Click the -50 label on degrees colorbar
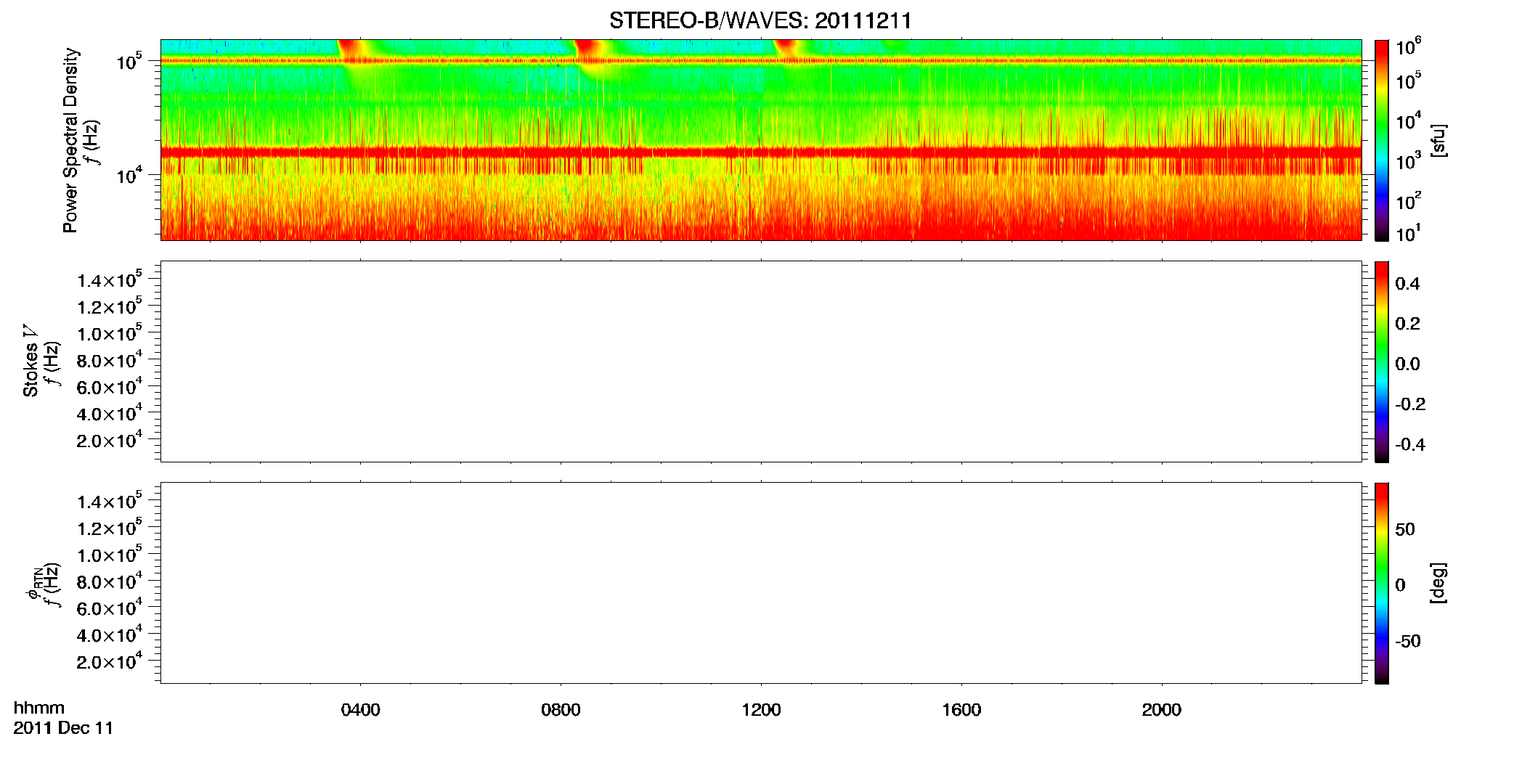This screenshot has height=784, width=1522. click(x=1408, y=642)
